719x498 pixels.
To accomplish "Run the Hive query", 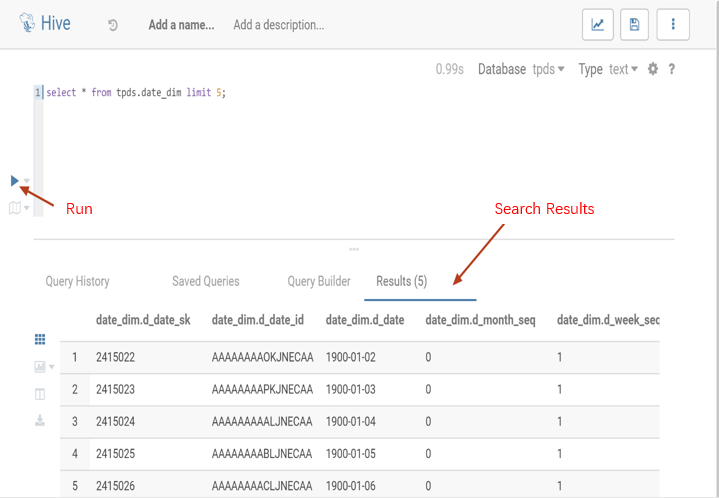I will [14, 181].
